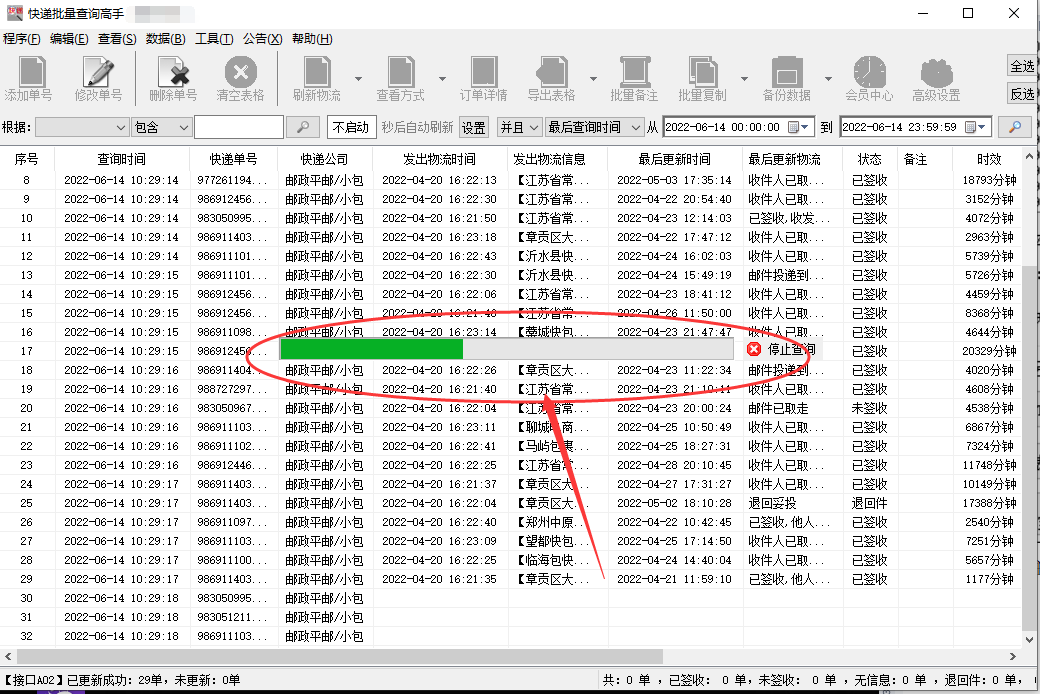Open the 设置 refresh settings button
The height and width of the screenshot is (694, 1040).
click(x=473, y=127)
